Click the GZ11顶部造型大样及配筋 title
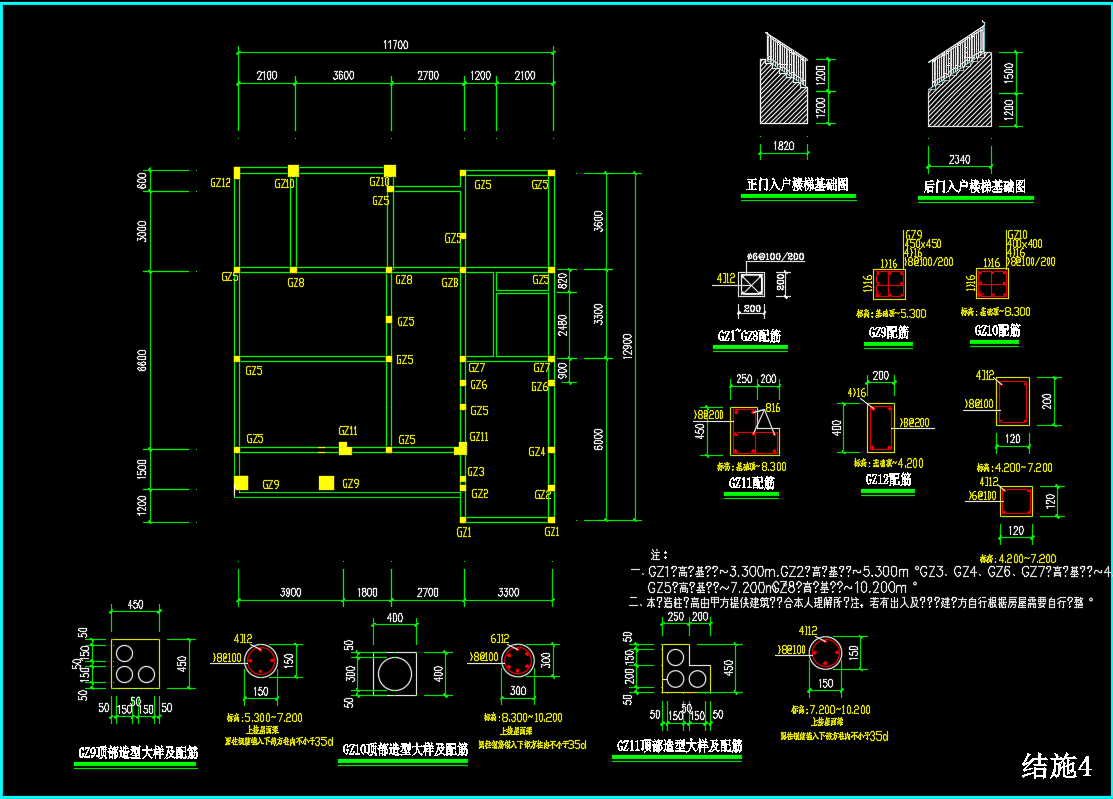1113x799 pixels. coord(678,746)
